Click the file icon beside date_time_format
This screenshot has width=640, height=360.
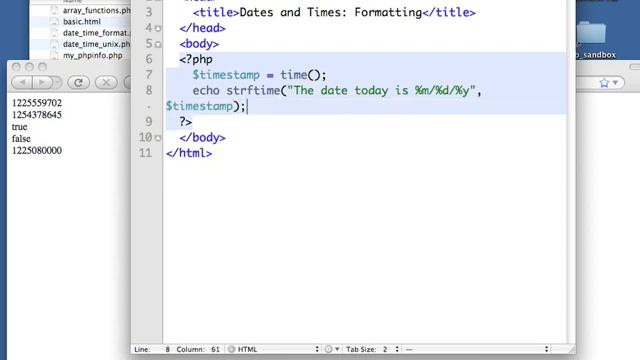[x=54, y=33]
